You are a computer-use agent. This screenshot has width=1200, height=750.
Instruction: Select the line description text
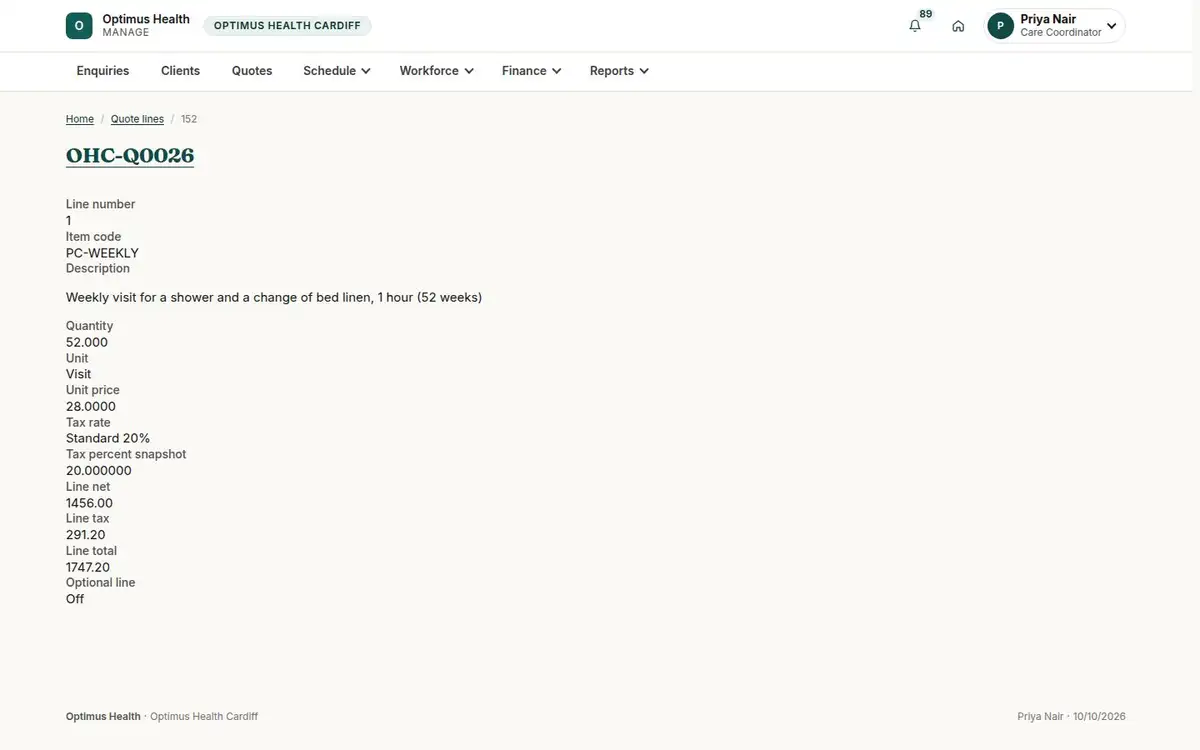coord(274,297)
